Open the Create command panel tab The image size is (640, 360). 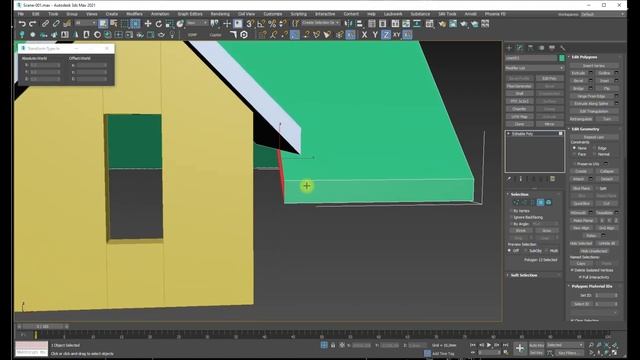coord(509,48)
